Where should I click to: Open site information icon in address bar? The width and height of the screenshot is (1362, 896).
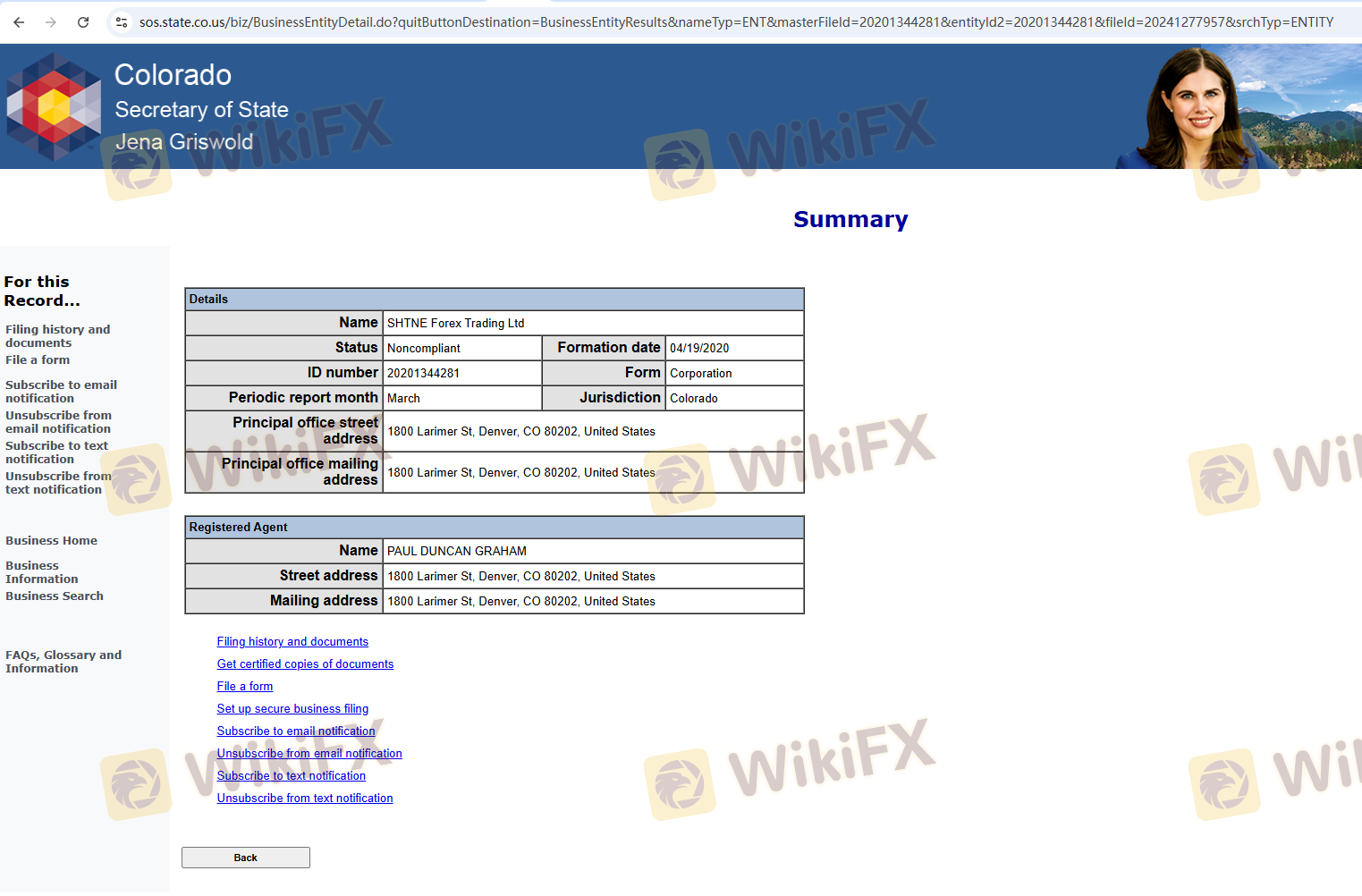[122, 22]
